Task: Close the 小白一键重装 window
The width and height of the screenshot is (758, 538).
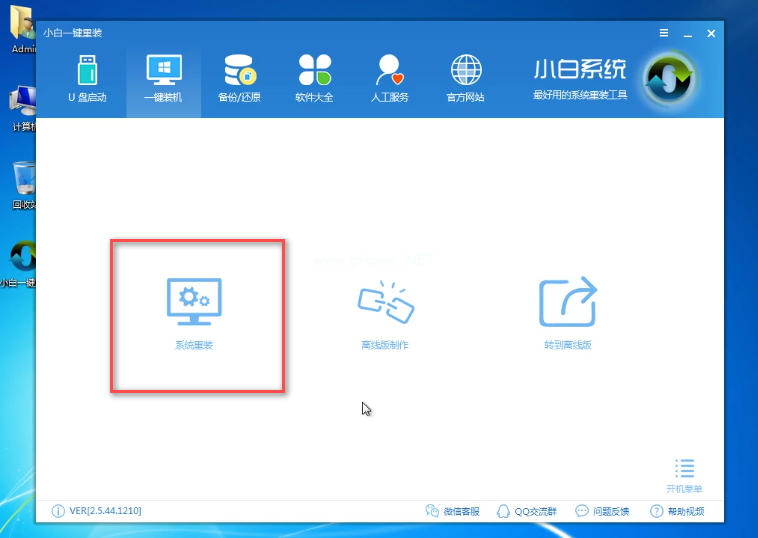Action: coord(711,33)
